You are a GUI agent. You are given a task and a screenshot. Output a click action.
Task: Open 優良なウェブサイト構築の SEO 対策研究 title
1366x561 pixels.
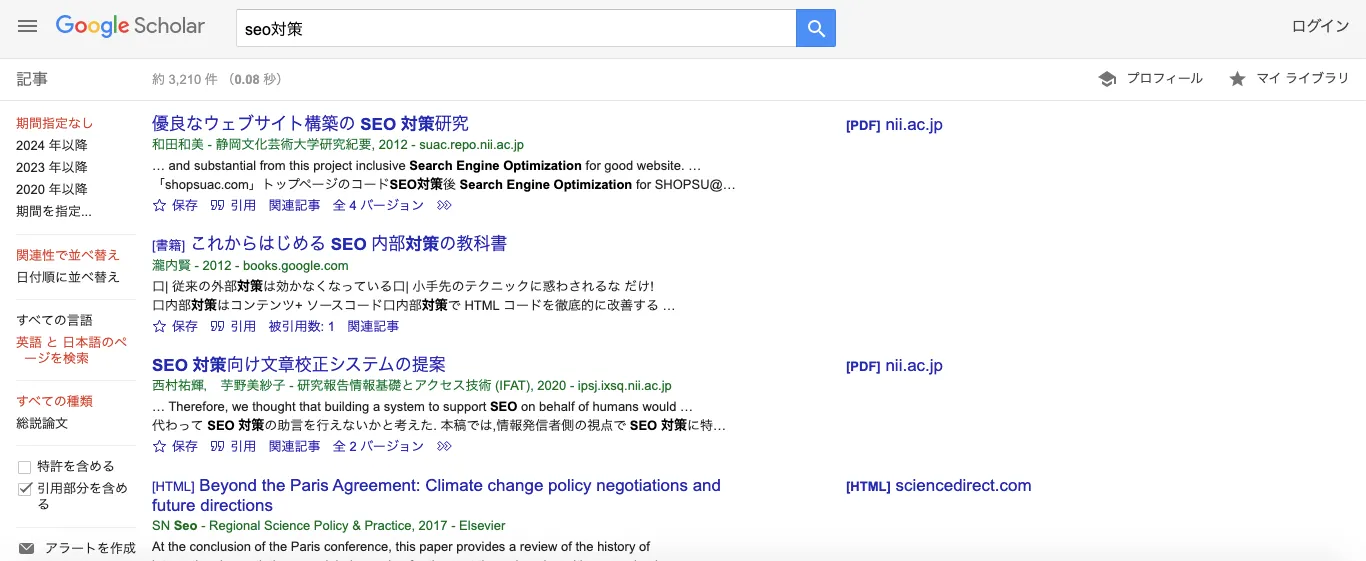[x=310, y=123]
